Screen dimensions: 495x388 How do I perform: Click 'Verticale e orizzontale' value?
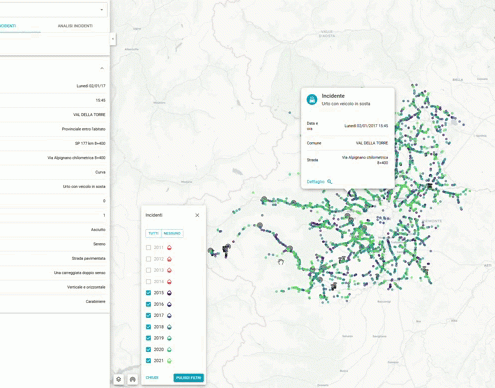click(86, 287)
